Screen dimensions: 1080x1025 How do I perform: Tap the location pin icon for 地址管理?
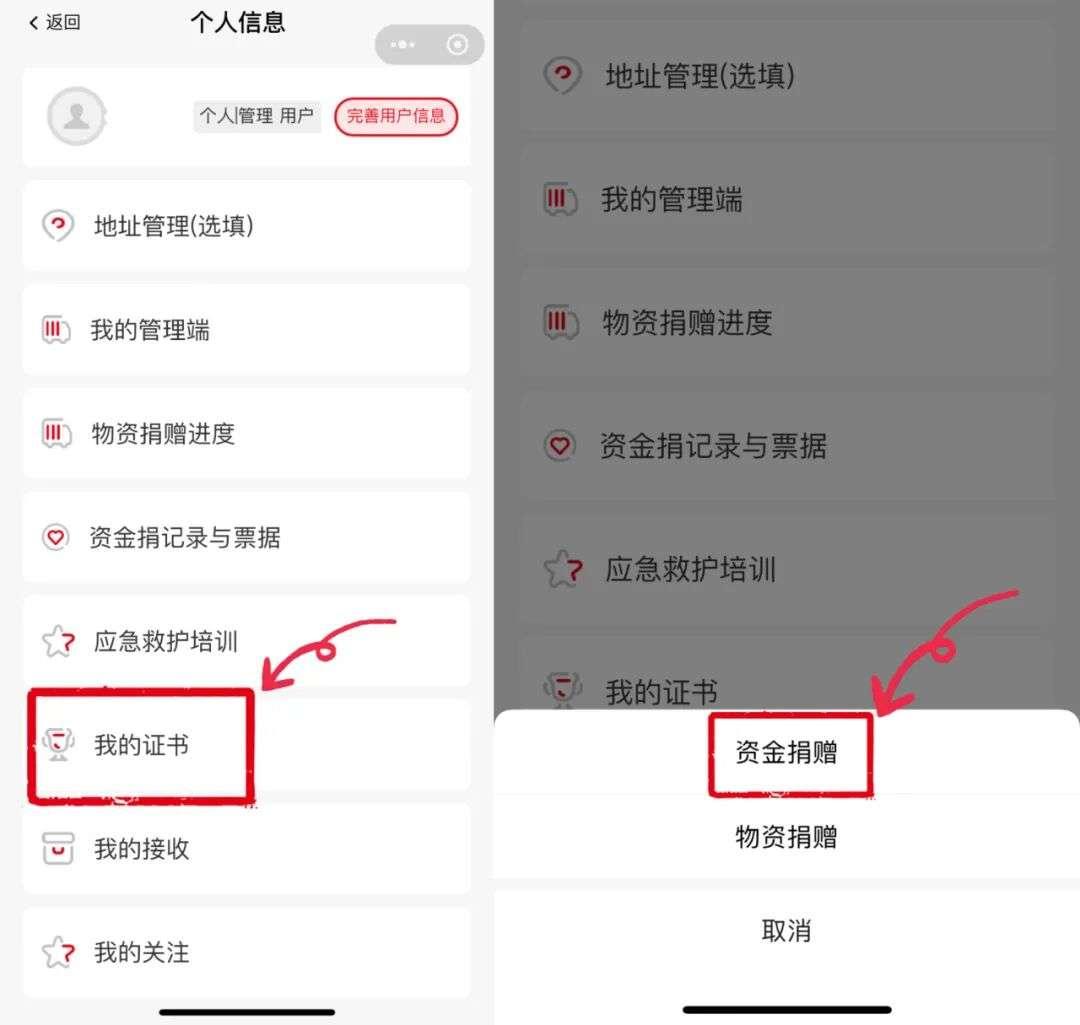click(x=58, y=225)
